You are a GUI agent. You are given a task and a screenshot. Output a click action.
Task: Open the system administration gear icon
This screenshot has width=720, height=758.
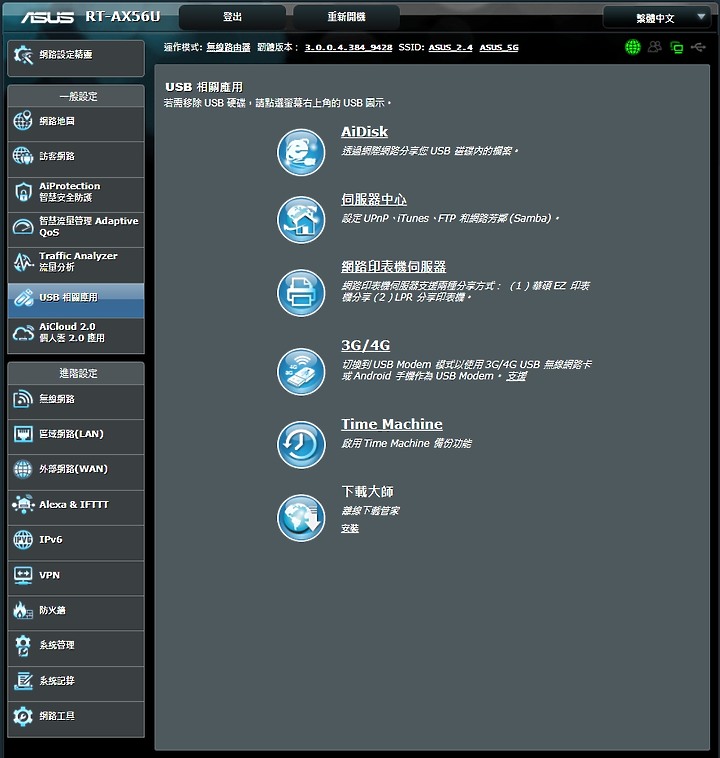click(23, 645)
